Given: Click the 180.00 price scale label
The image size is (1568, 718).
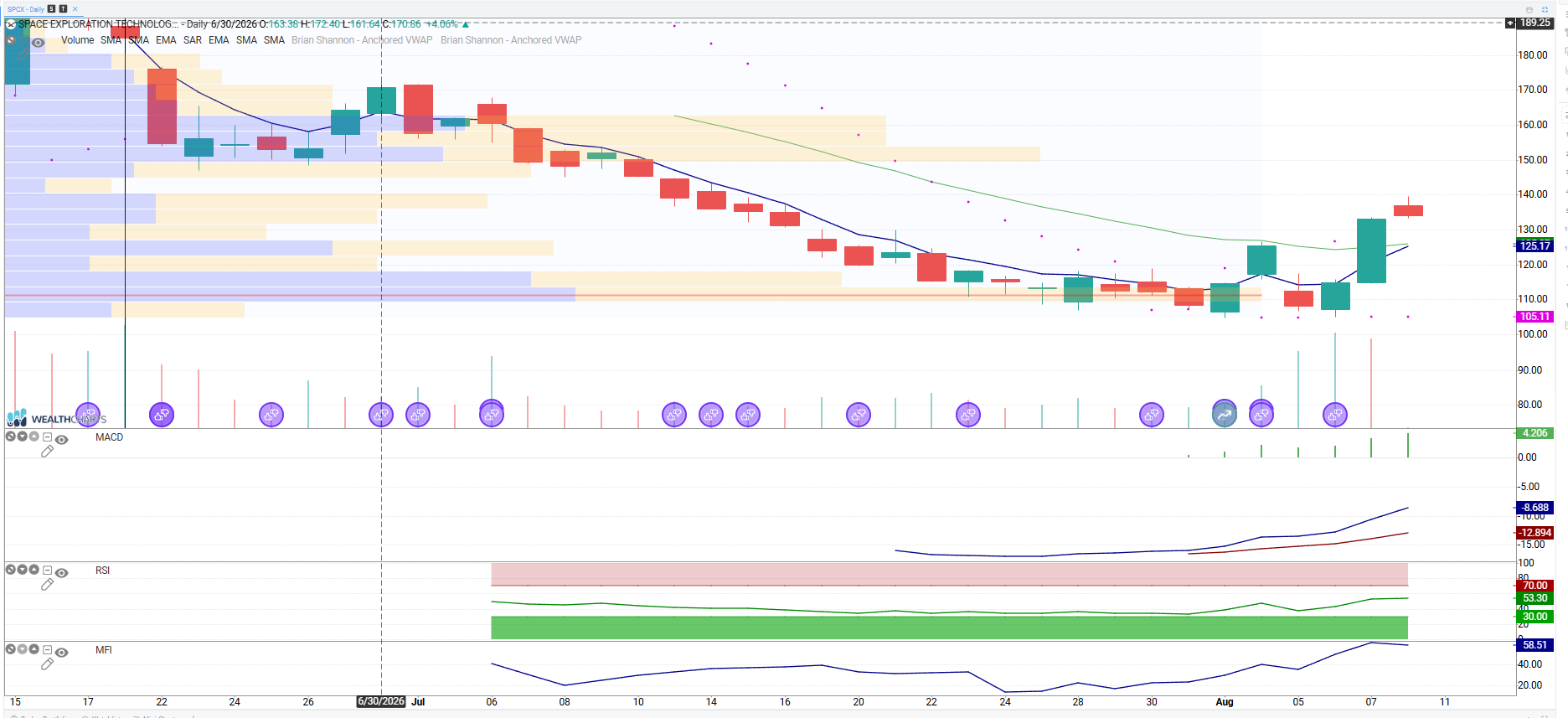Looking at the screenshot, I should click(1533, 55).
